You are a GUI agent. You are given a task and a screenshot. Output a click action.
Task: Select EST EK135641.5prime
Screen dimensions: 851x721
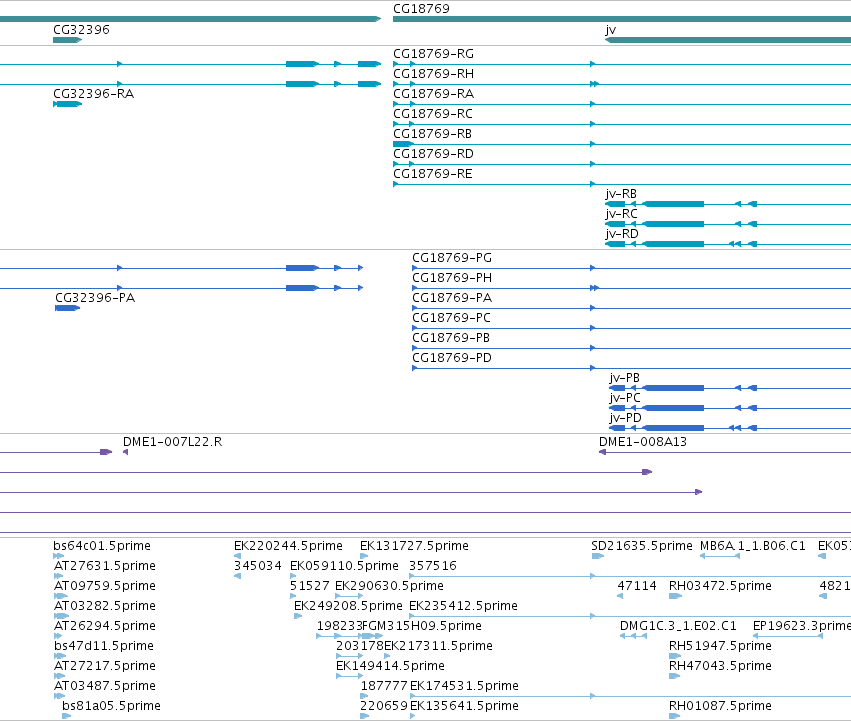click(x=464, y=706)
